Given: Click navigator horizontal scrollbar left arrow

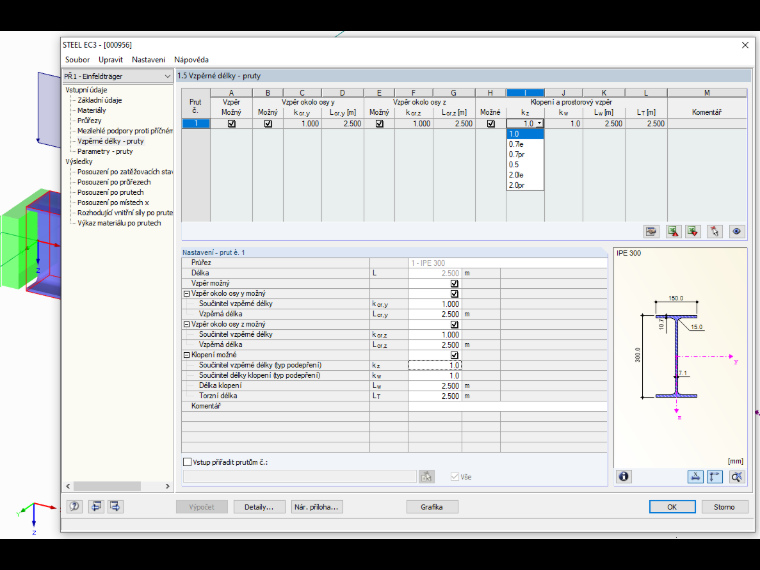Looking at the screenshot, I should (x=68, y=486).
